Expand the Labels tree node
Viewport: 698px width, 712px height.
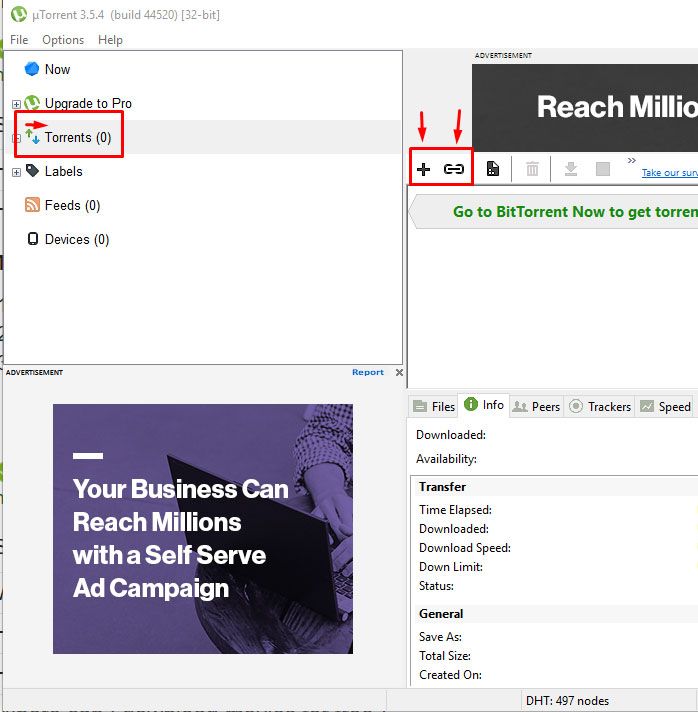pos(16,172)
